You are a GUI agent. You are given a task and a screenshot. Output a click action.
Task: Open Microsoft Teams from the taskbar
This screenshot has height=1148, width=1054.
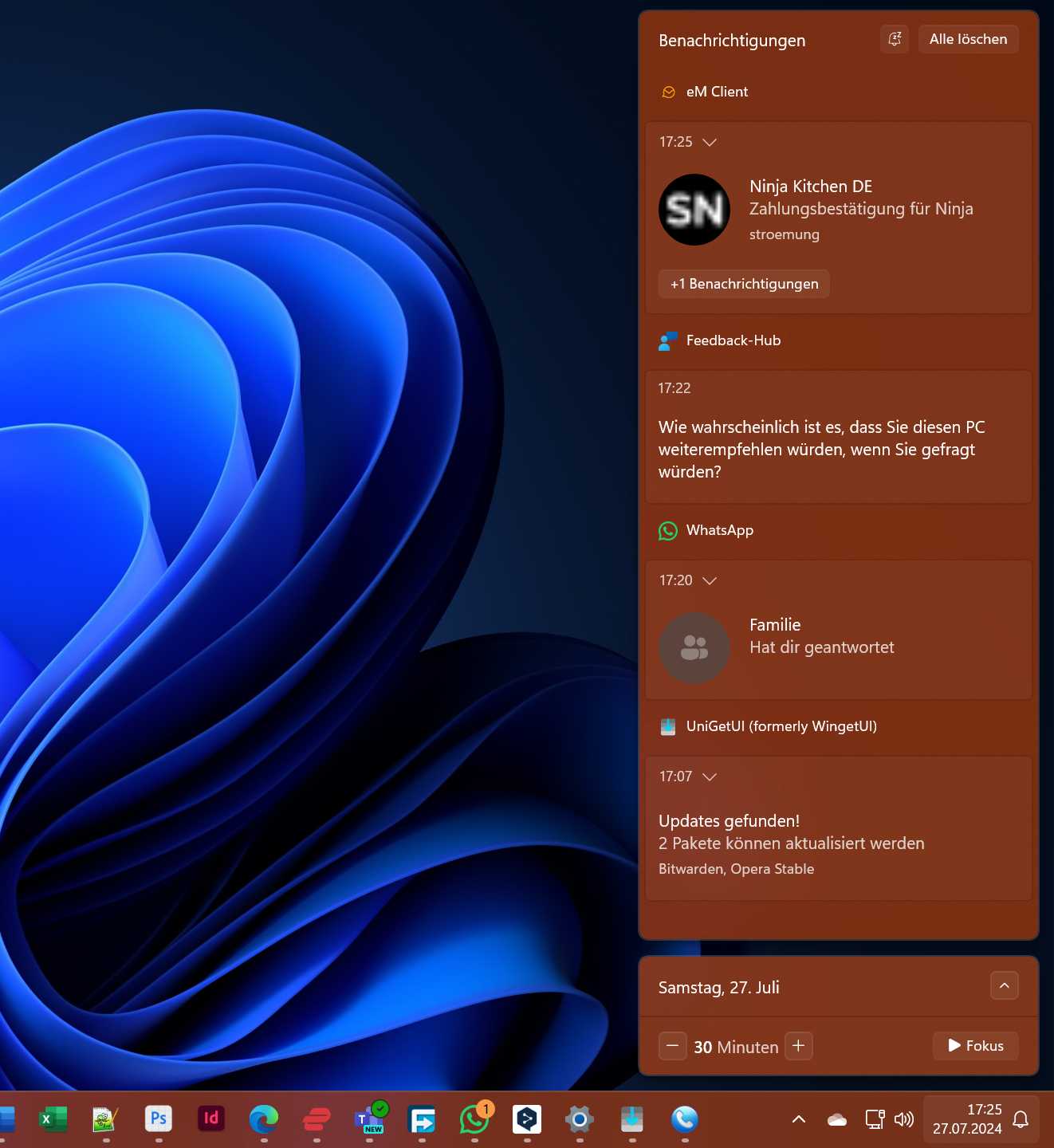(x=369, y=1120)
